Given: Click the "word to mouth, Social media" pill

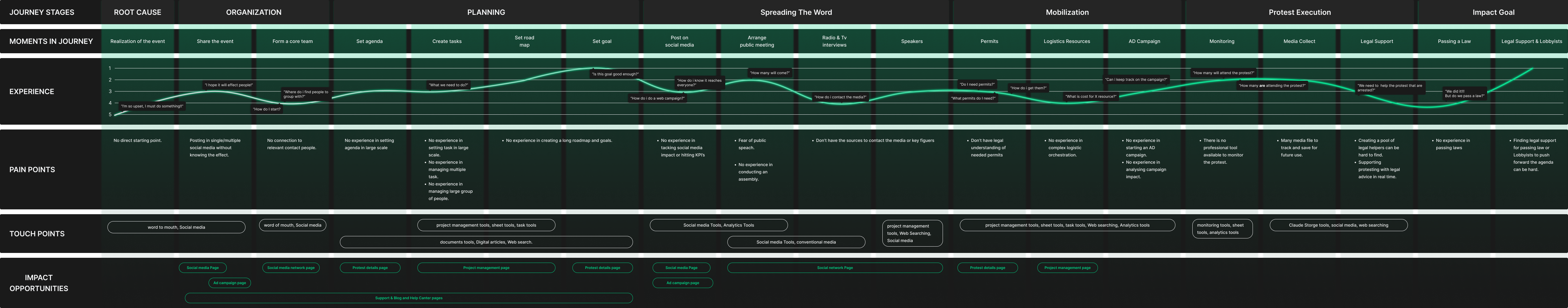Looking at the screenshot, I should 176,227.
